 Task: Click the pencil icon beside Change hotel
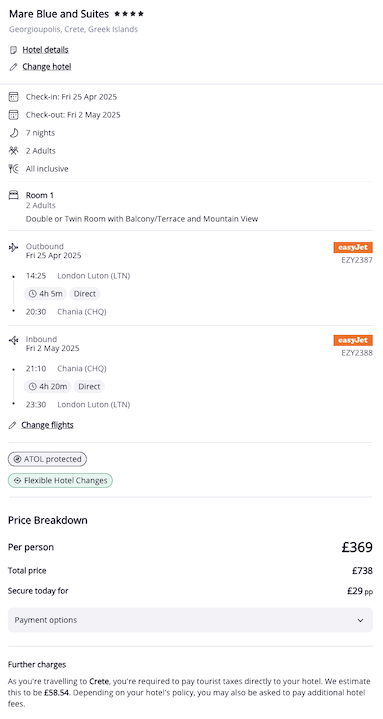pos(13,67)
